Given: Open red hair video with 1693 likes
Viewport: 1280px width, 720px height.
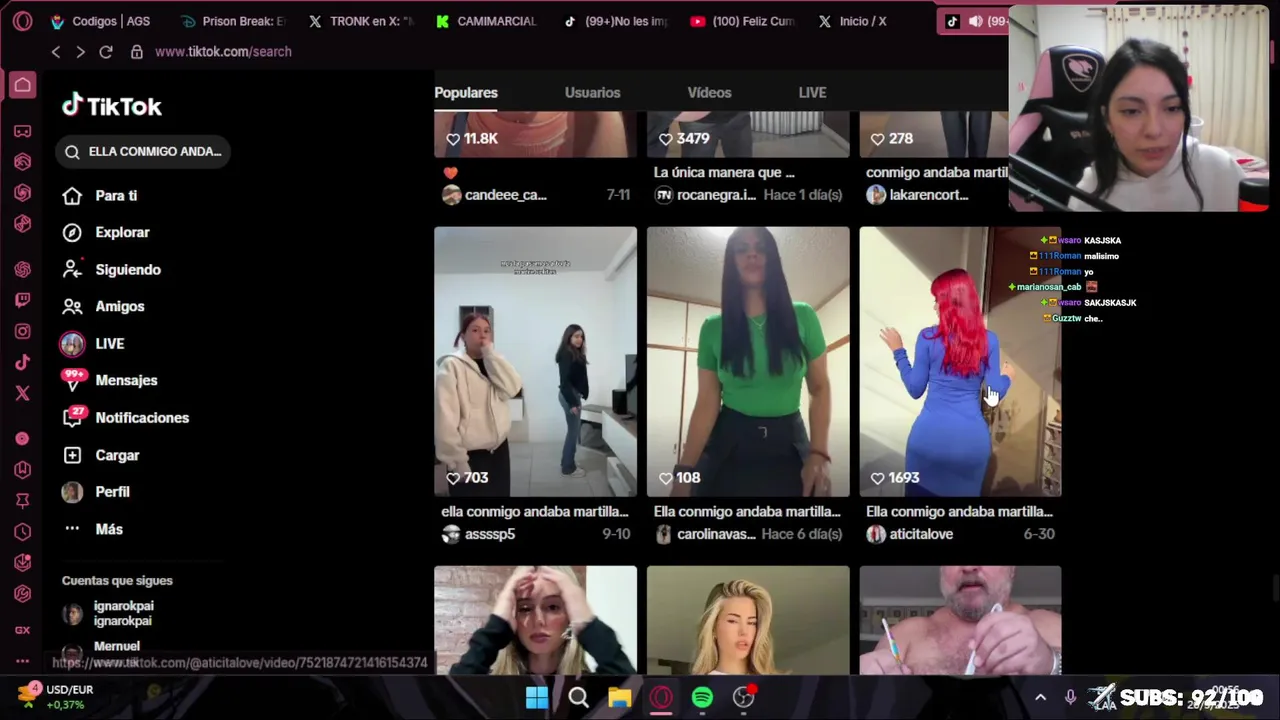Looking at the screenshot, I should (960, 361).
